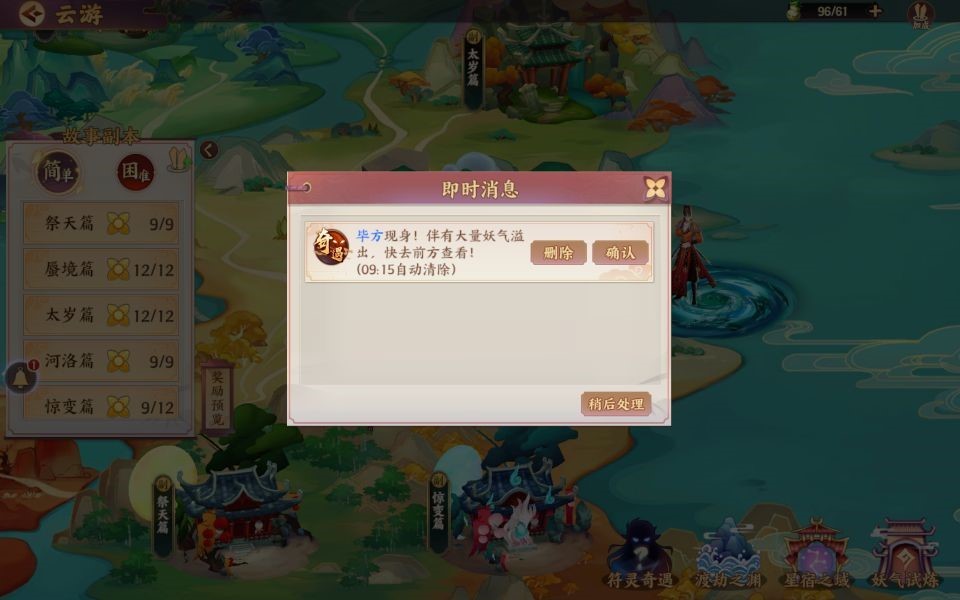Click the back arrow next to 云游
Viewport: 960px width, 600px height.
point(31,13)
